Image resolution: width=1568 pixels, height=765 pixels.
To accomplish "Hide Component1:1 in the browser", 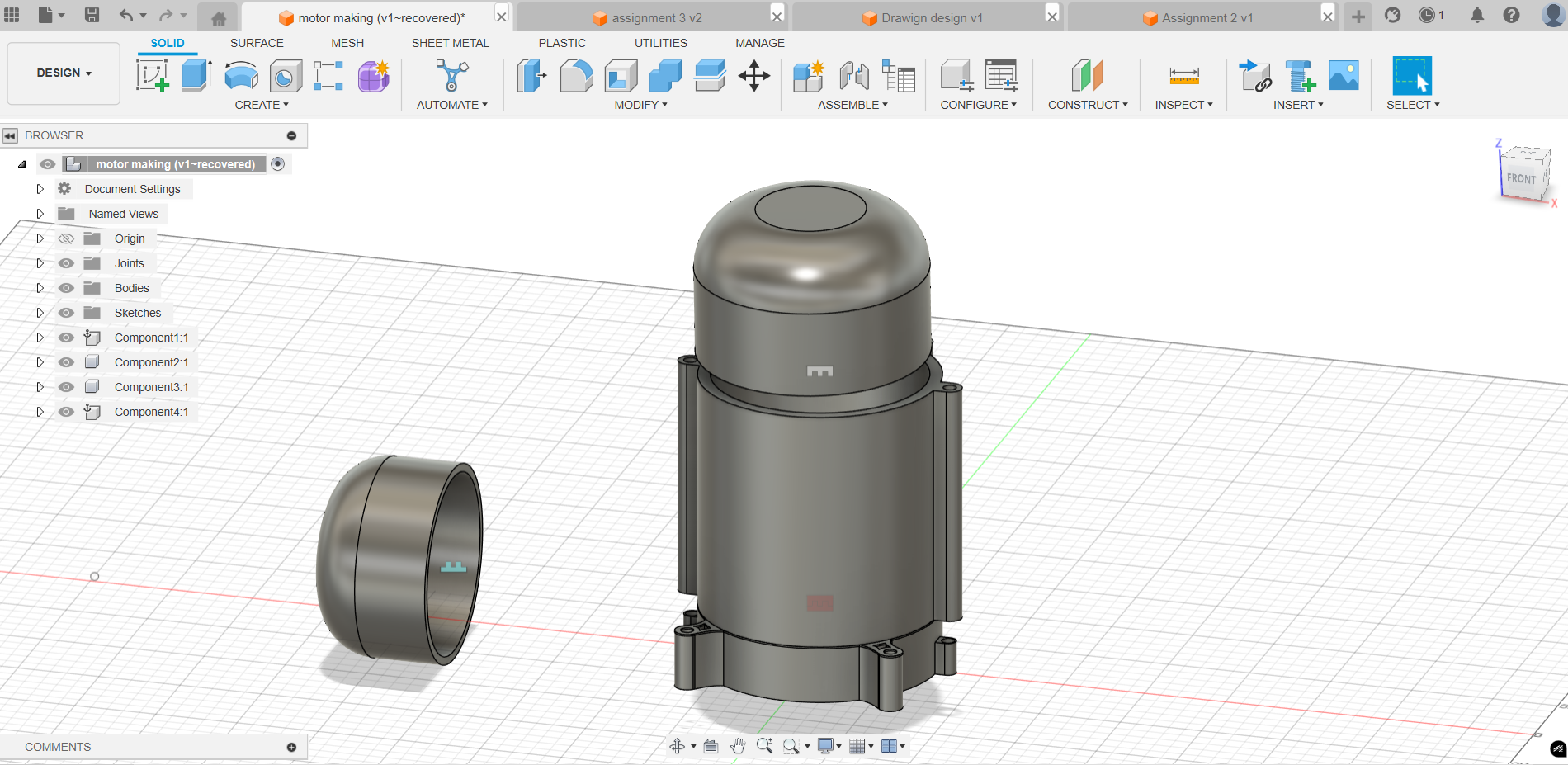I will click(66, 338).
